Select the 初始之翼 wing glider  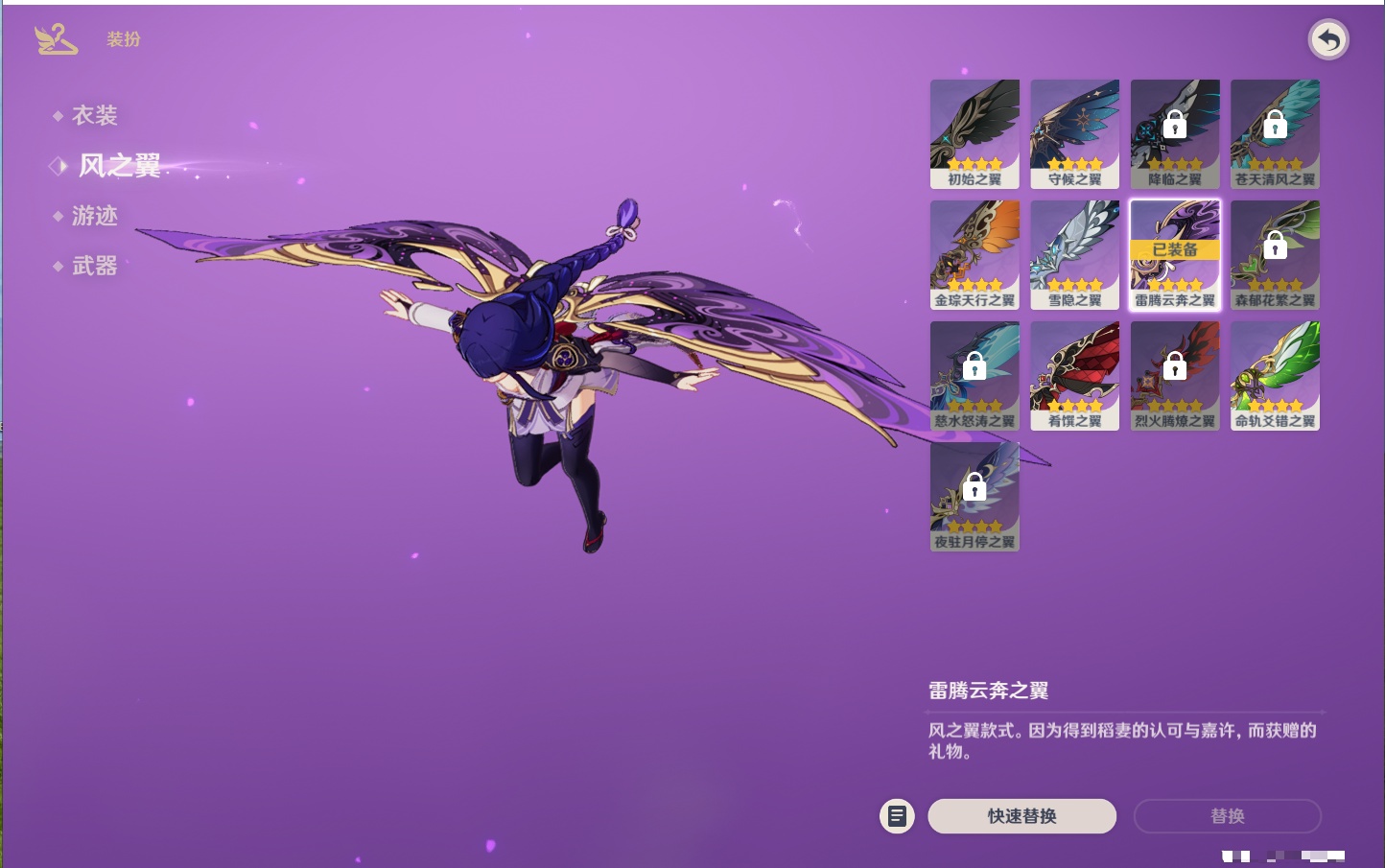click(x=974, y=134)
